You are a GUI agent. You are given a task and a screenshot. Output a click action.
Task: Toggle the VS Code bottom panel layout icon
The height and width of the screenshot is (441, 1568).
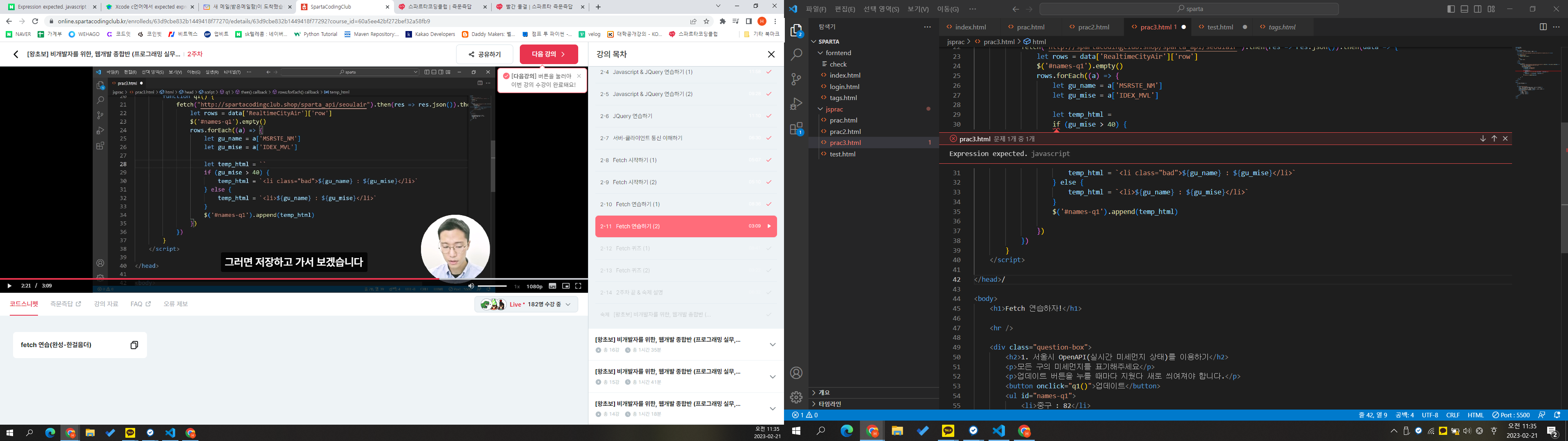pos(1464,9)
